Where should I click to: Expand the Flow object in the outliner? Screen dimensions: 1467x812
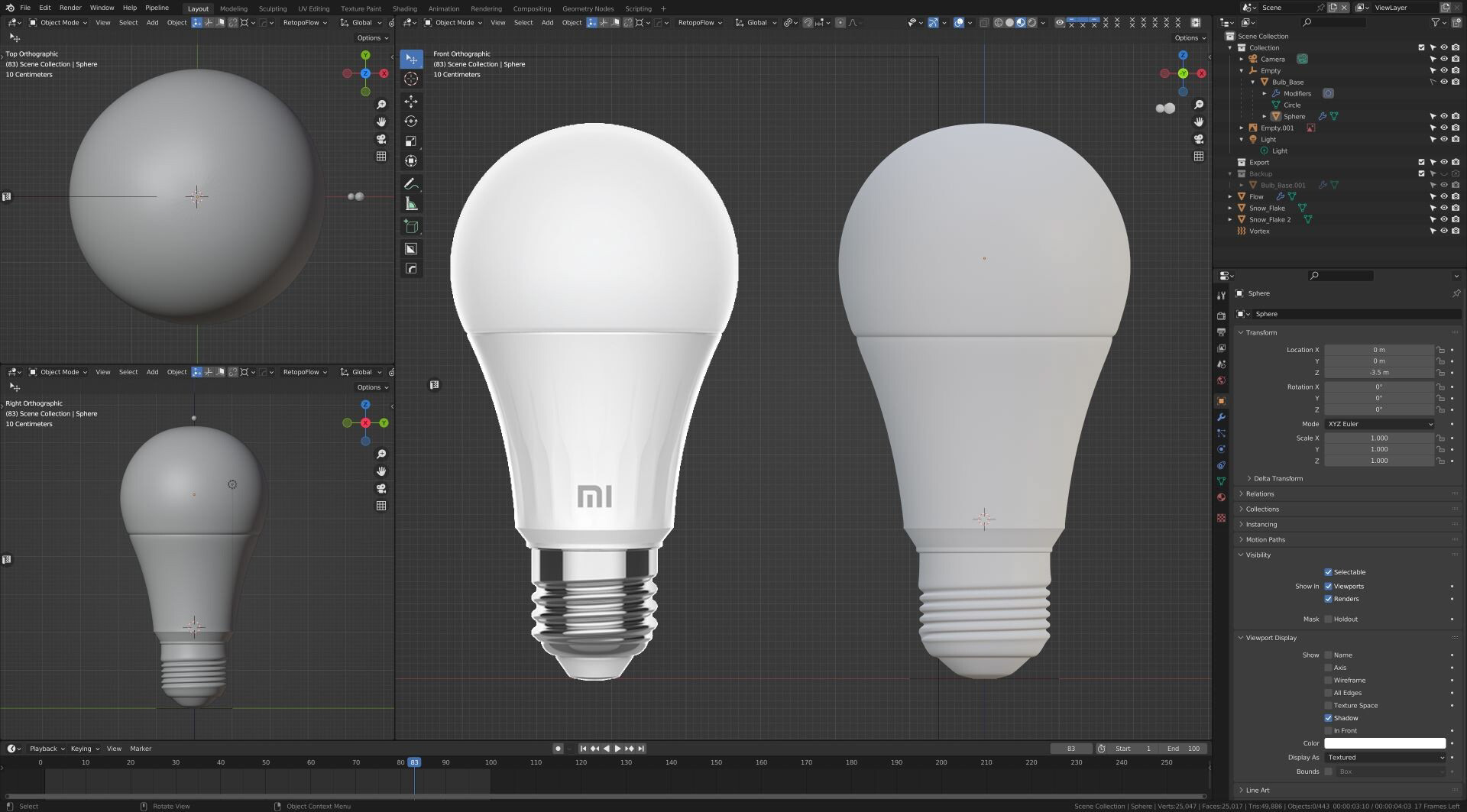pos(1230,196)
